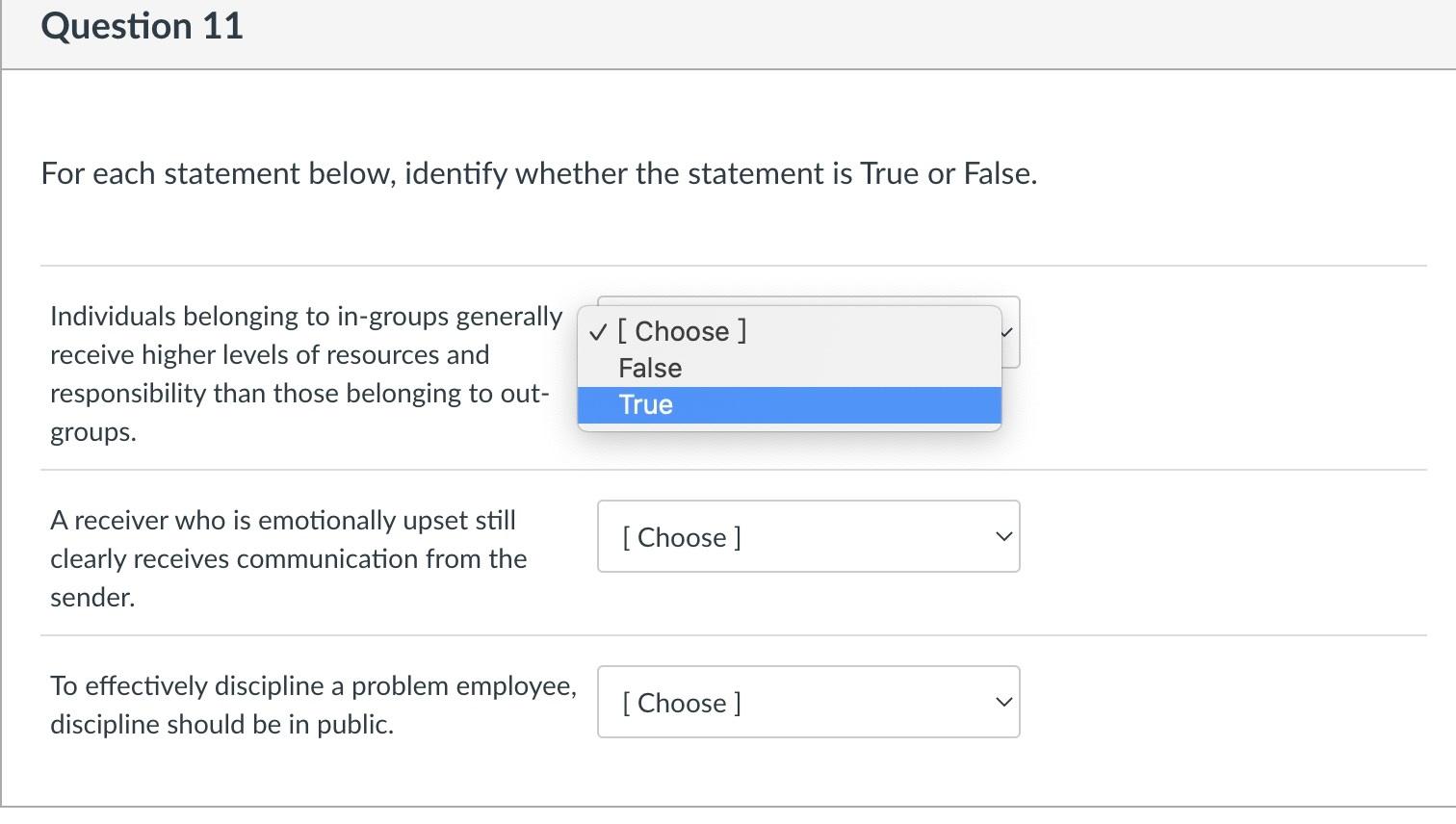Click the problem employee discipline statement text
The height and width of the screenshot is (824, 1456).
pos(312,705)
